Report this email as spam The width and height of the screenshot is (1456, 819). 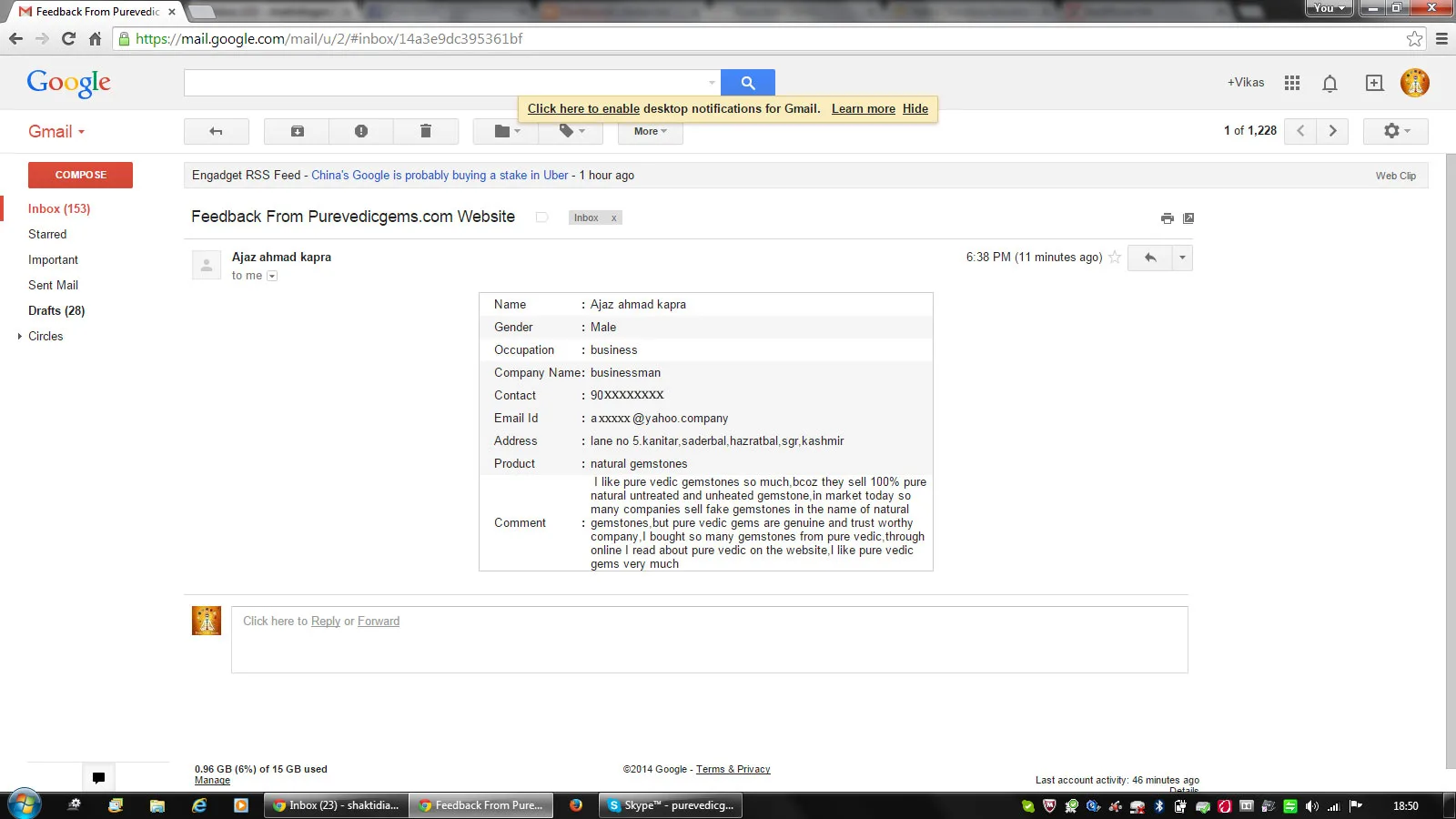pos(361,131)
